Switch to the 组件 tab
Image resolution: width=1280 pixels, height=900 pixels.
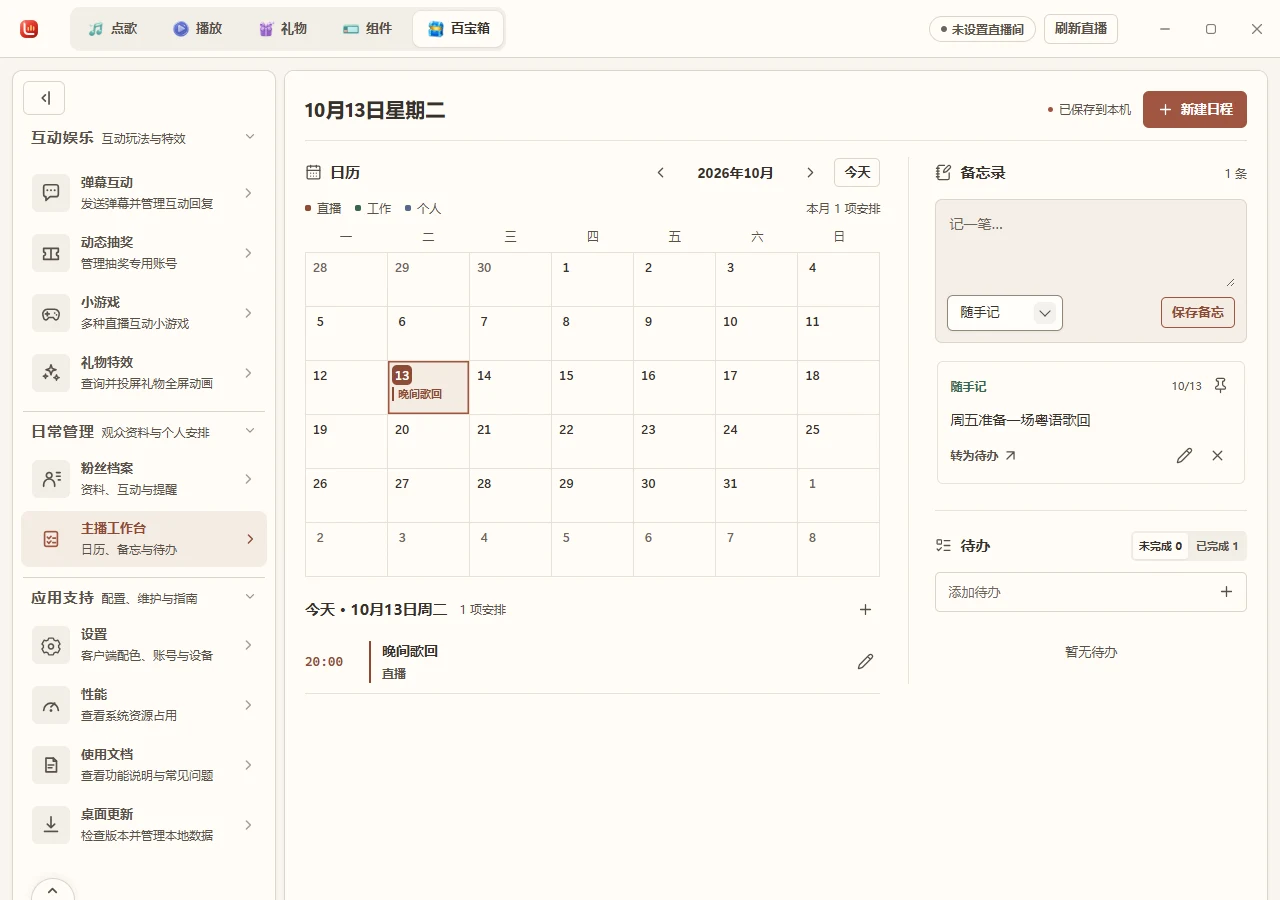[x=367, y=29]
